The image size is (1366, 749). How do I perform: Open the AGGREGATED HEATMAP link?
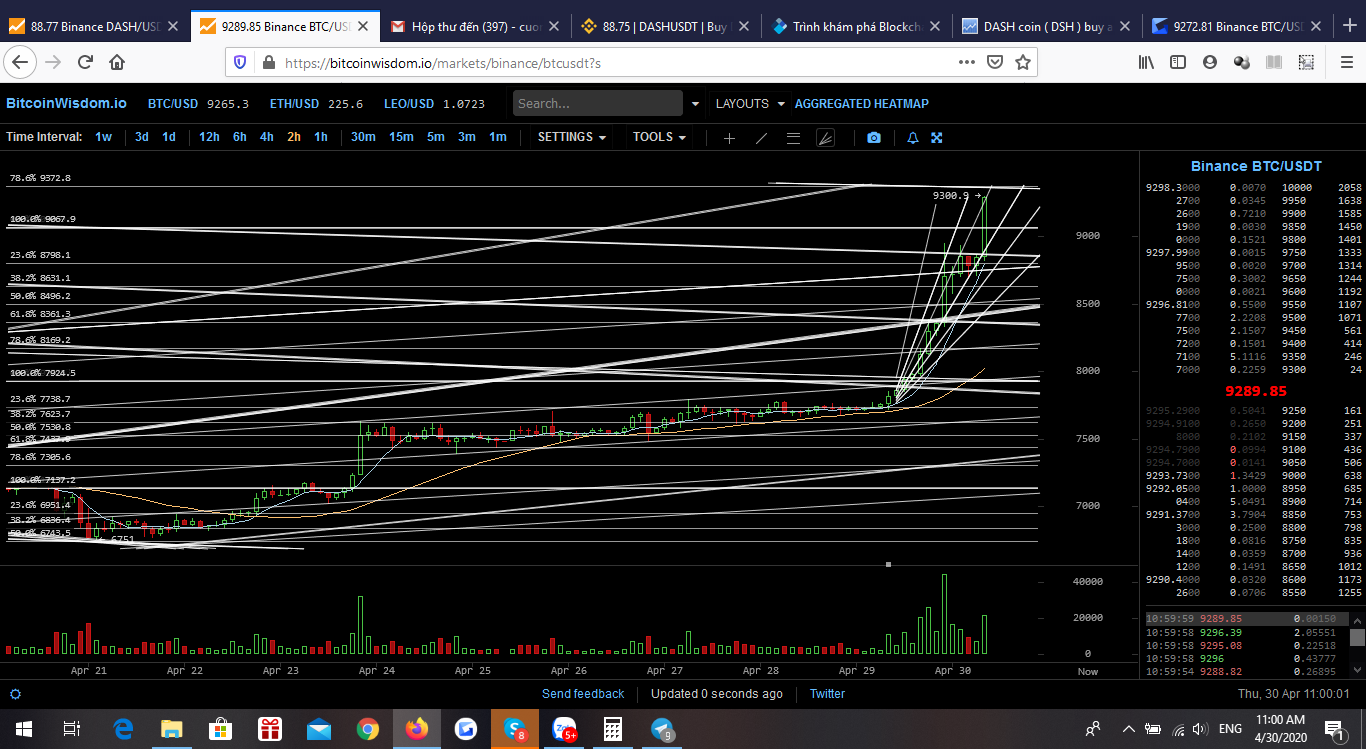pyautogui.click(x=862, y=103)
